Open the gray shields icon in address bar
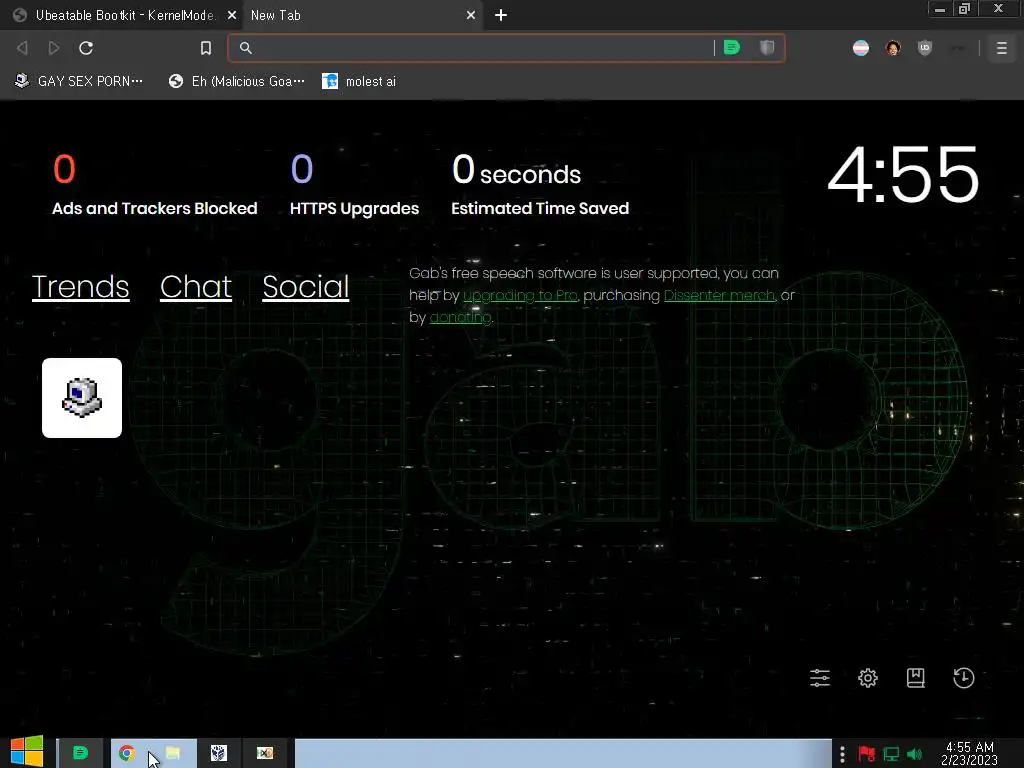The height and width of the screenshot is (768, 1024). click(x=767, y=48)
